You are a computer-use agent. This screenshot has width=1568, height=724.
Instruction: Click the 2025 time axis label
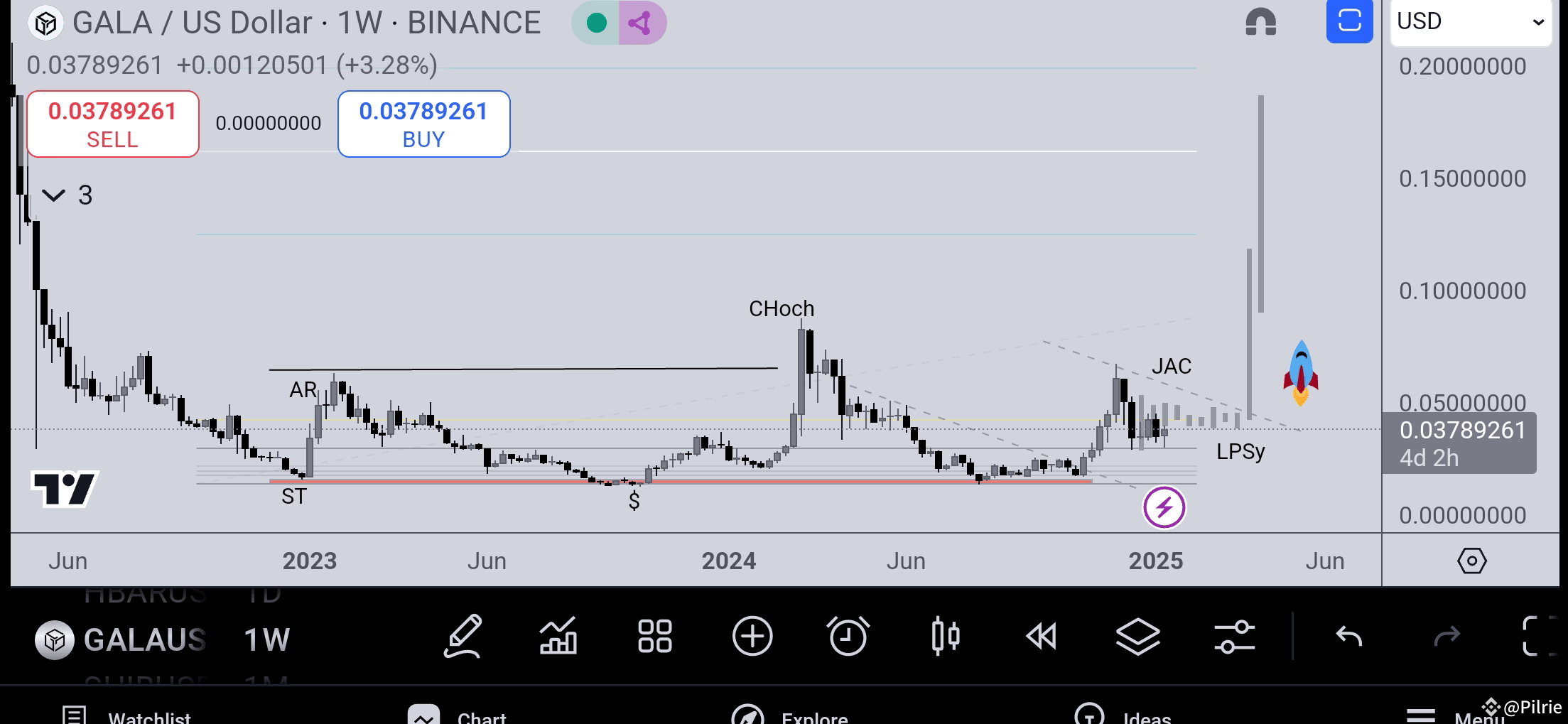pyautogui.click(x=1156, y=561)
